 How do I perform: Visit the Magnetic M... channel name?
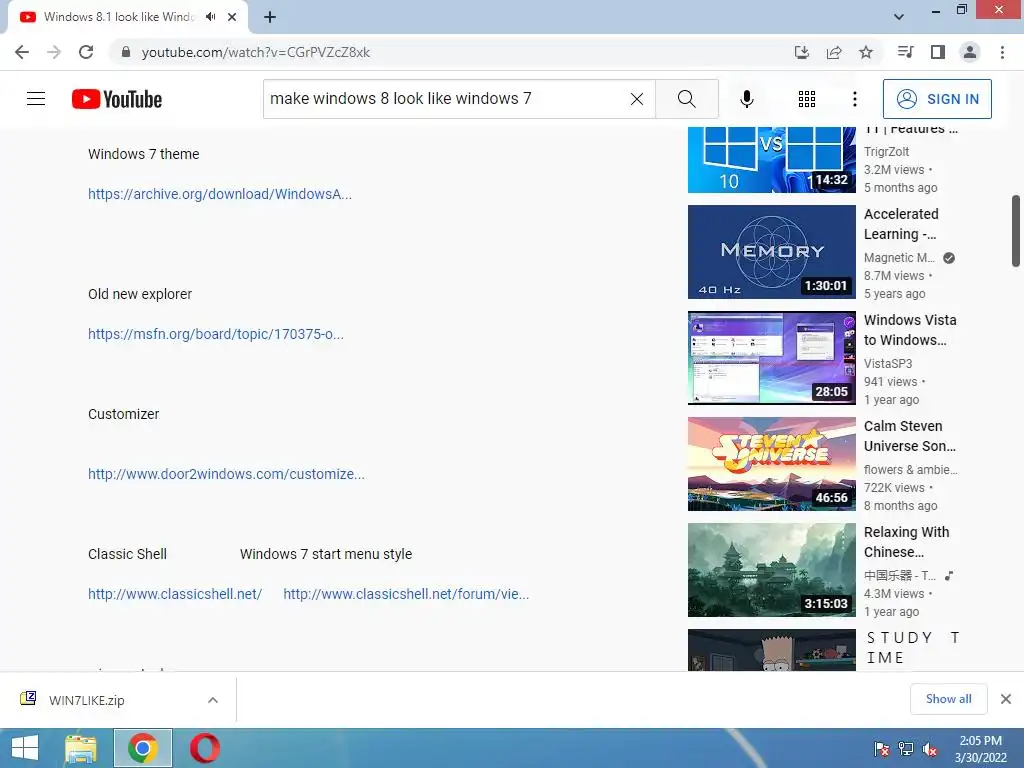[899, 257]
